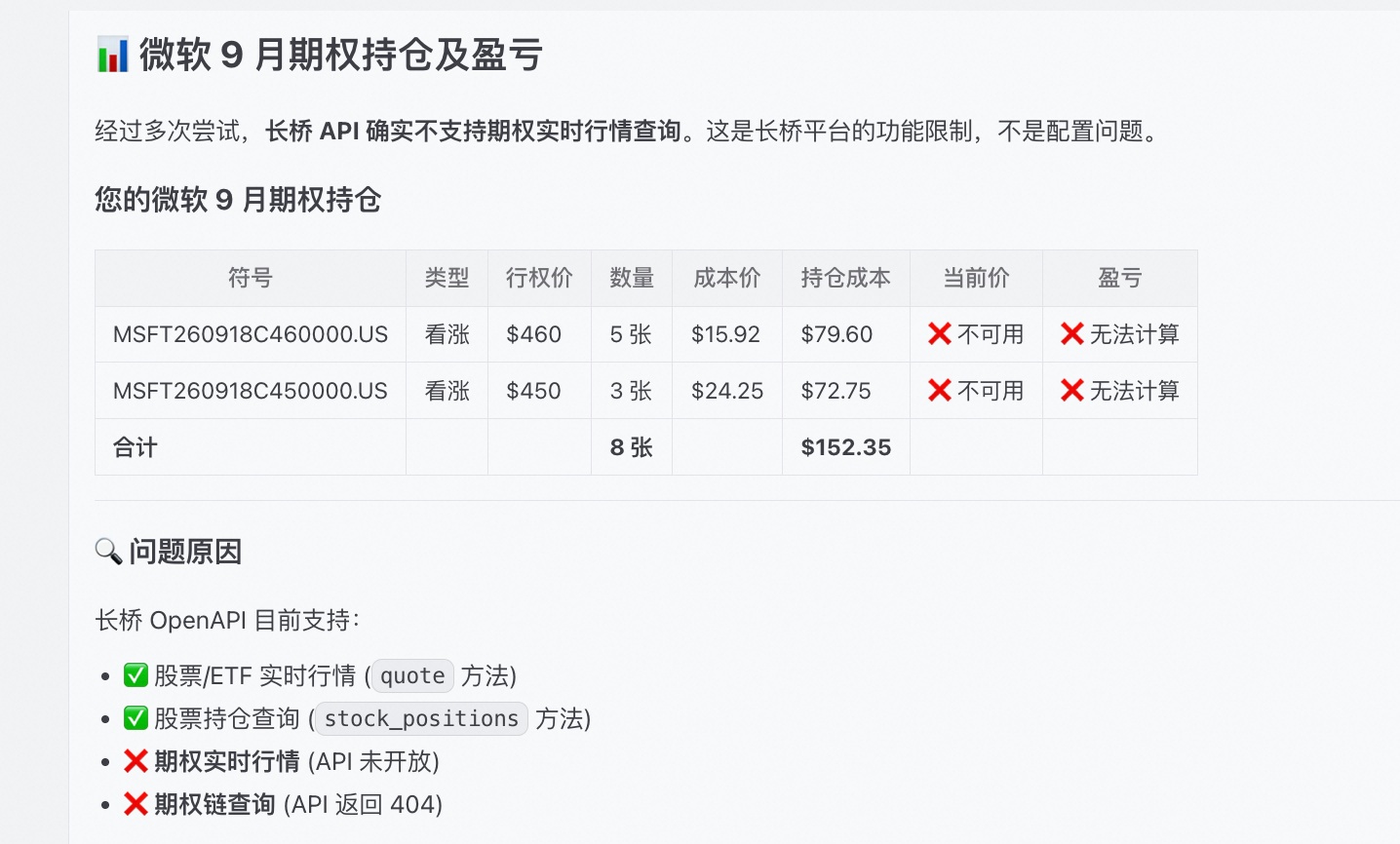Click the 合计 total row label

coord(136,447)
